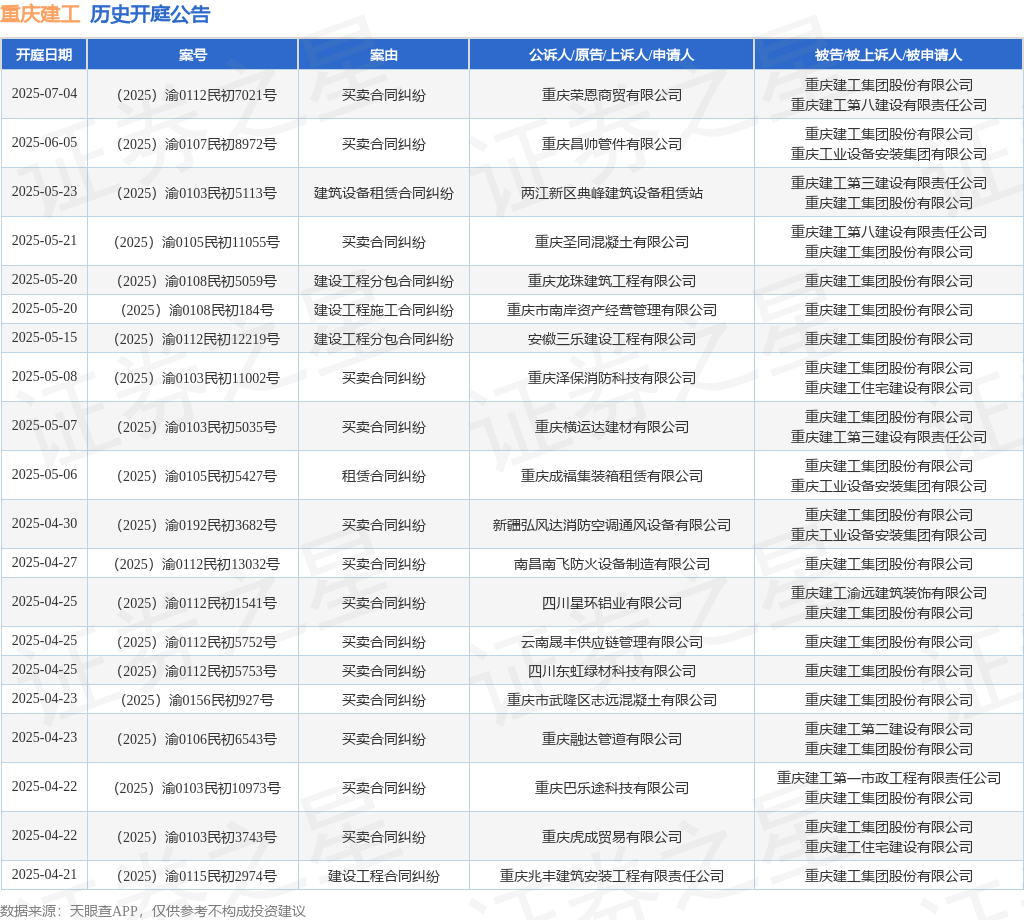Click the 案由 column header
The width and height of the screenshot is (1024, 920).
[x=383, y=55]
